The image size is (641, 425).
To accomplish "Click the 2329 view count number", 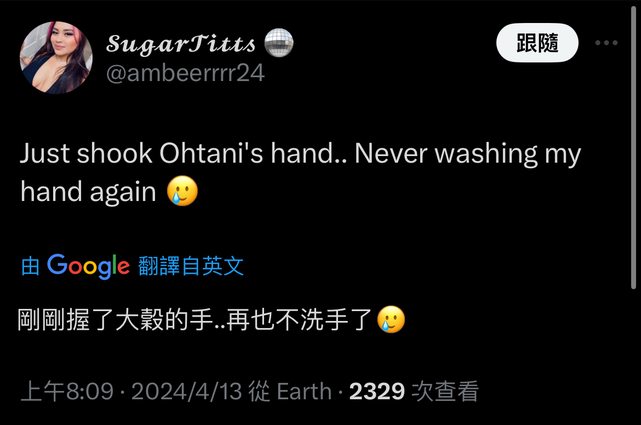I will point(377,391).
